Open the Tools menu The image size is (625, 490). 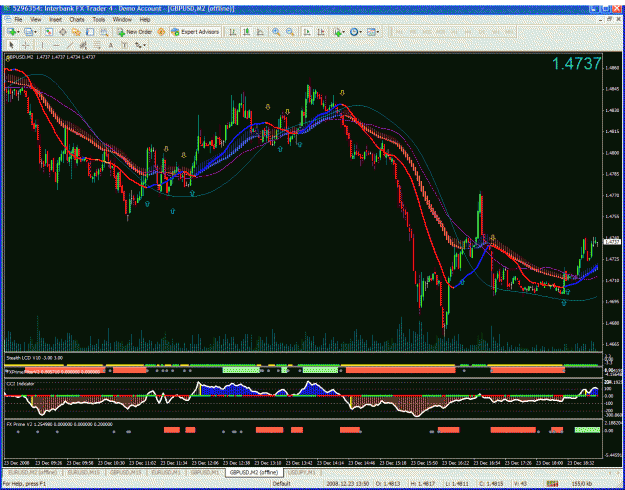tap(98, 19)
